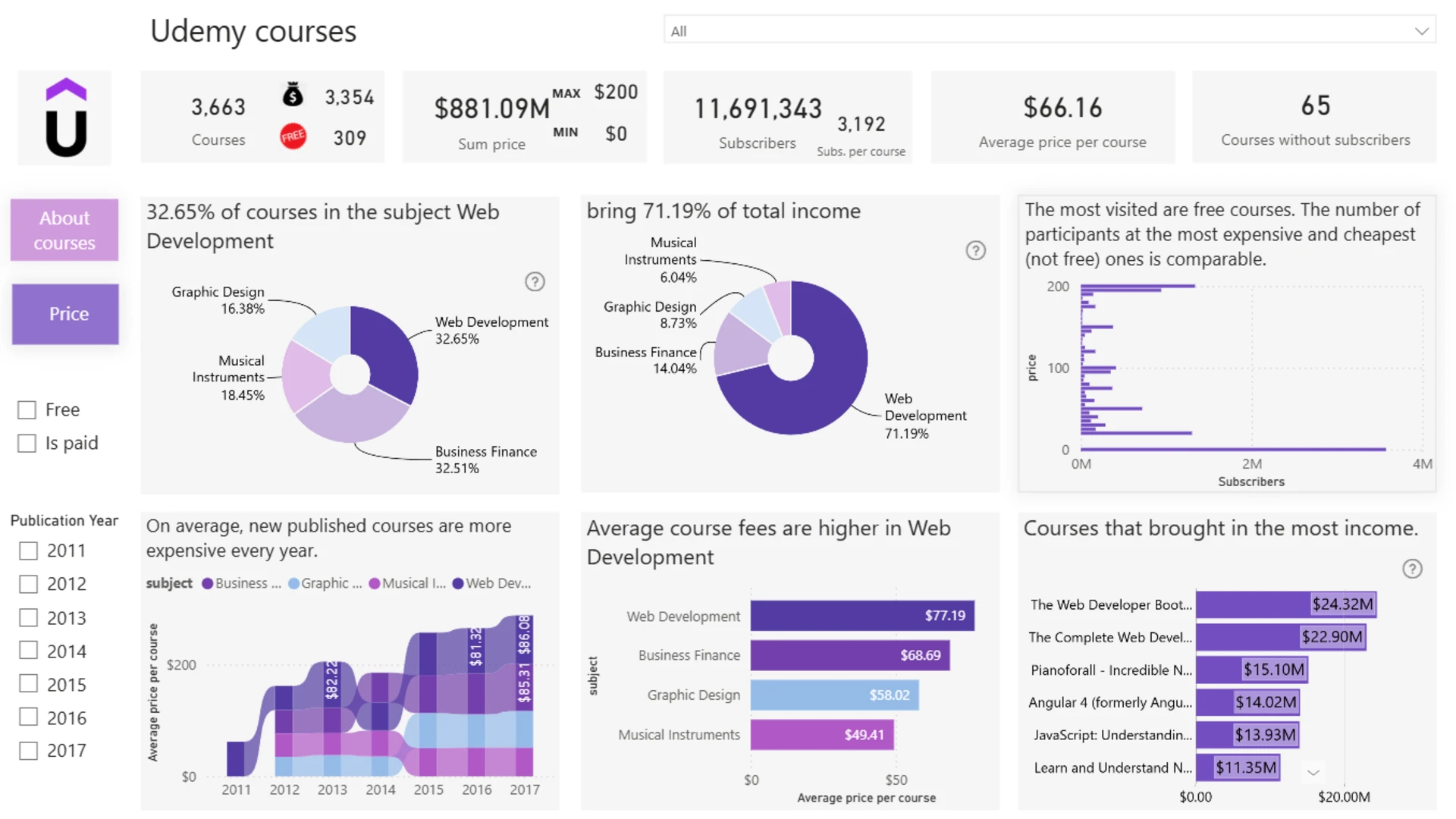Click the red FREE badge icon
The height and width of the screenshot is (819, 1456).
[x=293, y=136]
